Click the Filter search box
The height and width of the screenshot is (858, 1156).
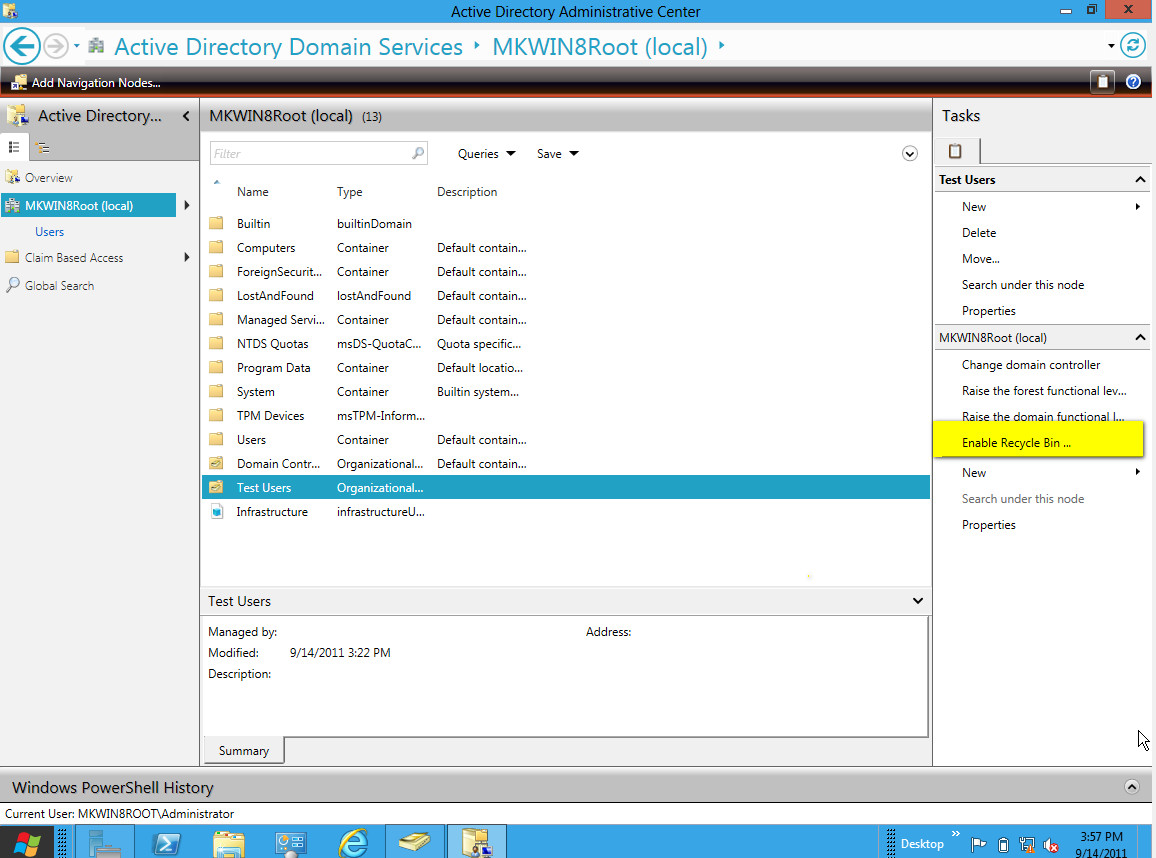[x=318, y=152]
